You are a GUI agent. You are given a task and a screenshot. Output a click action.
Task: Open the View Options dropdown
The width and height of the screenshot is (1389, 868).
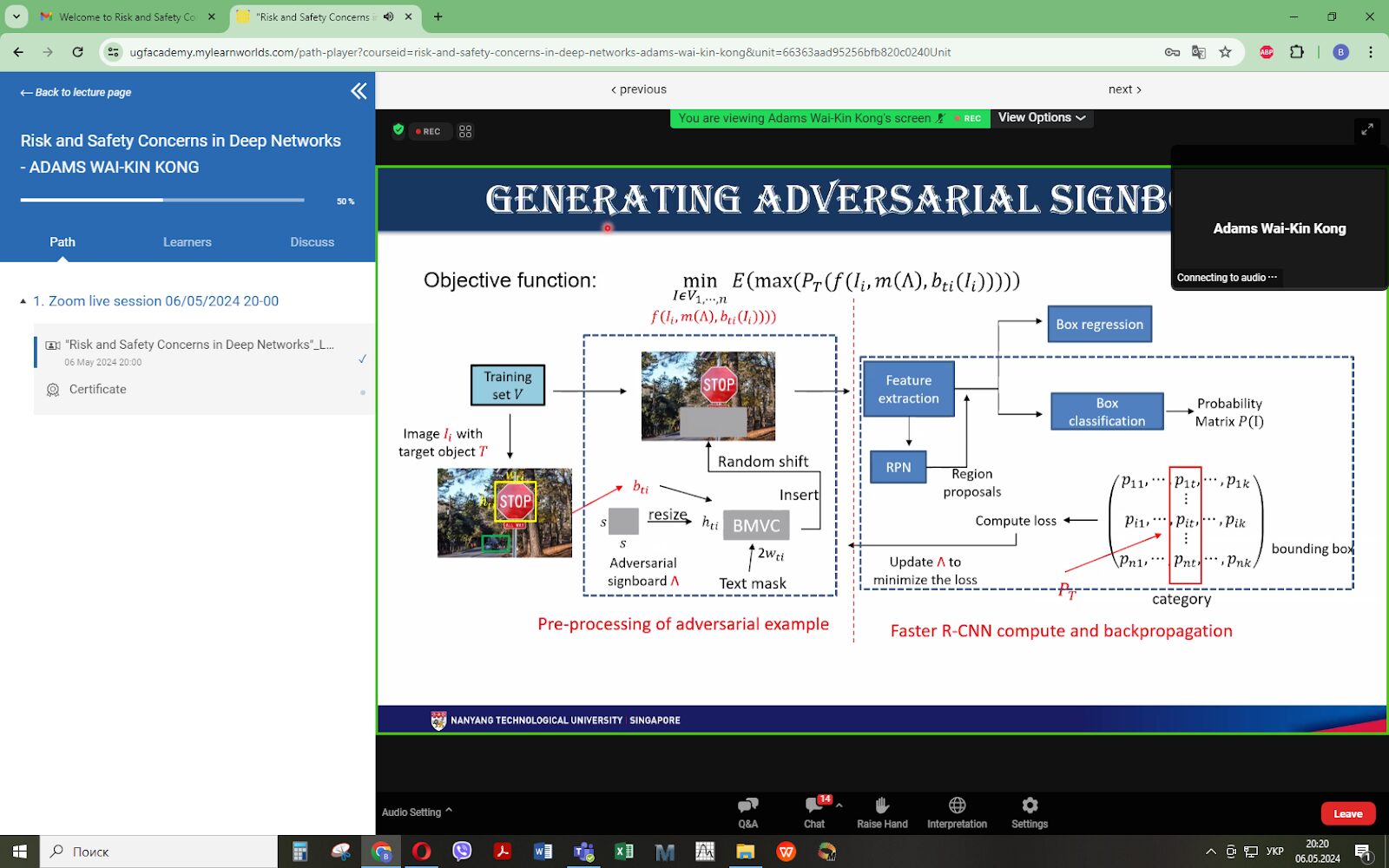coord(1041,118)
